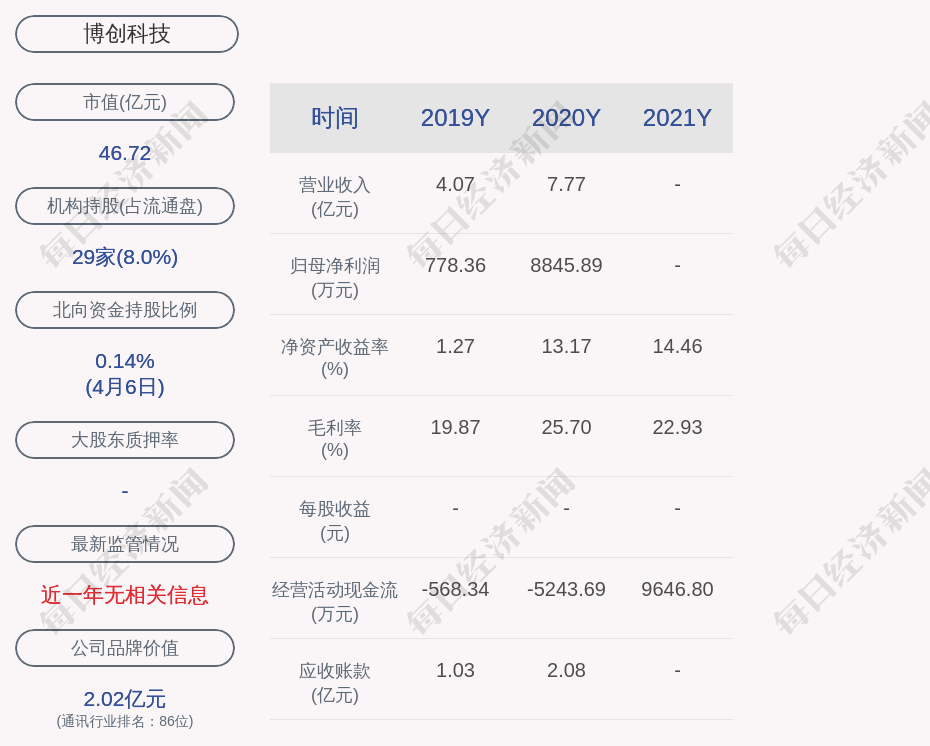Select the 最新监管情况 pill
The width and height of the screenshot is (930, 746).
tap(125, 544)
